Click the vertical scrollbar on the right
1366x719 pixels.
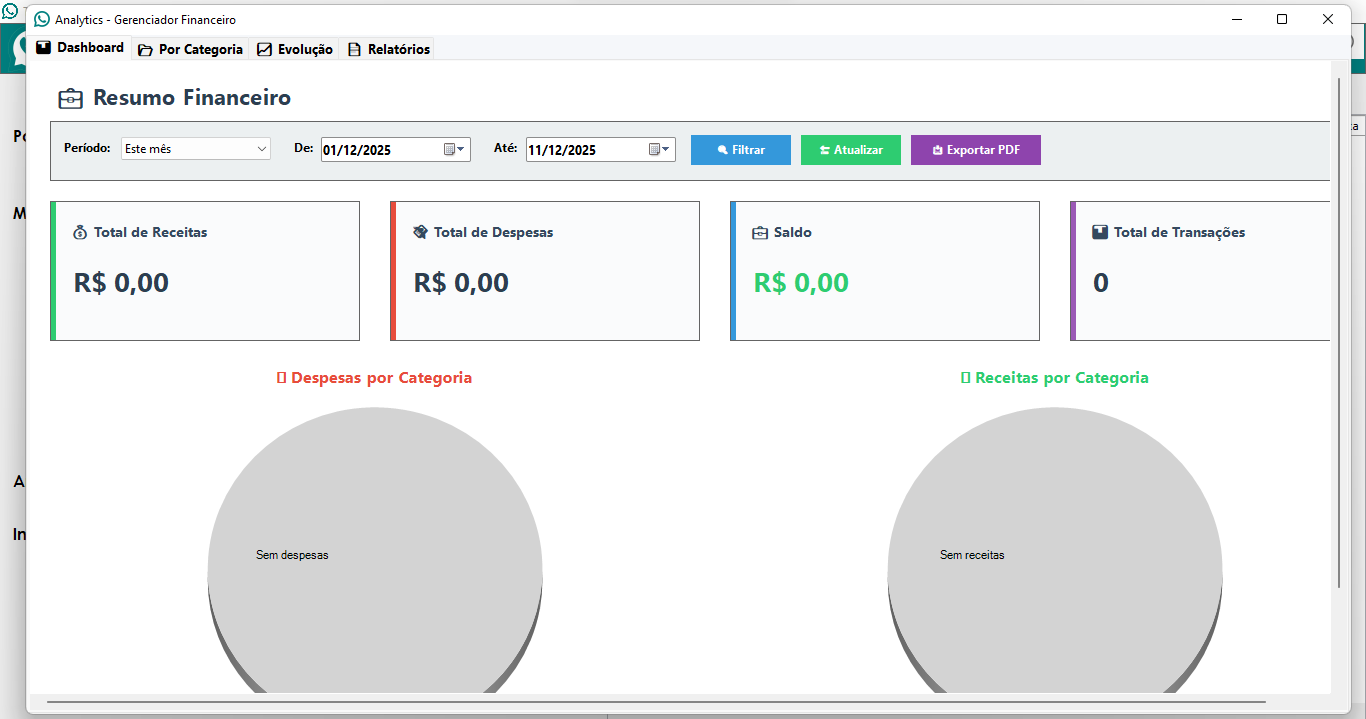tap(1338, 330)
